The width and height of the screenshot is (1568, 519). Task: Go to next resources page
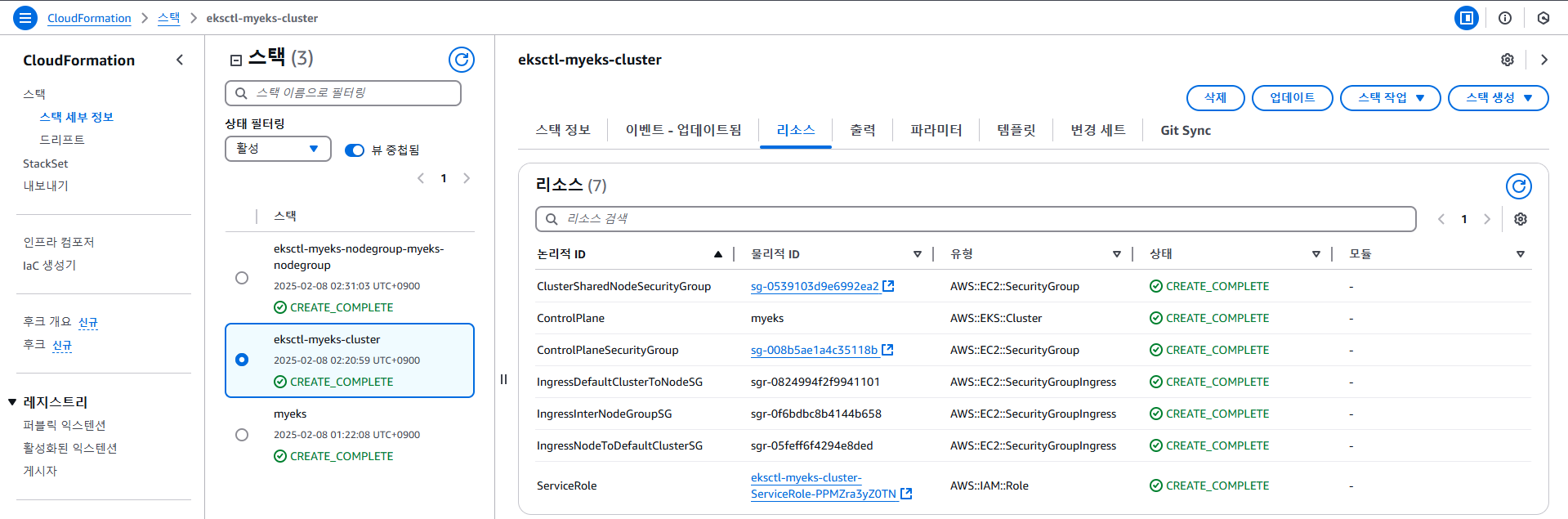1487,219
